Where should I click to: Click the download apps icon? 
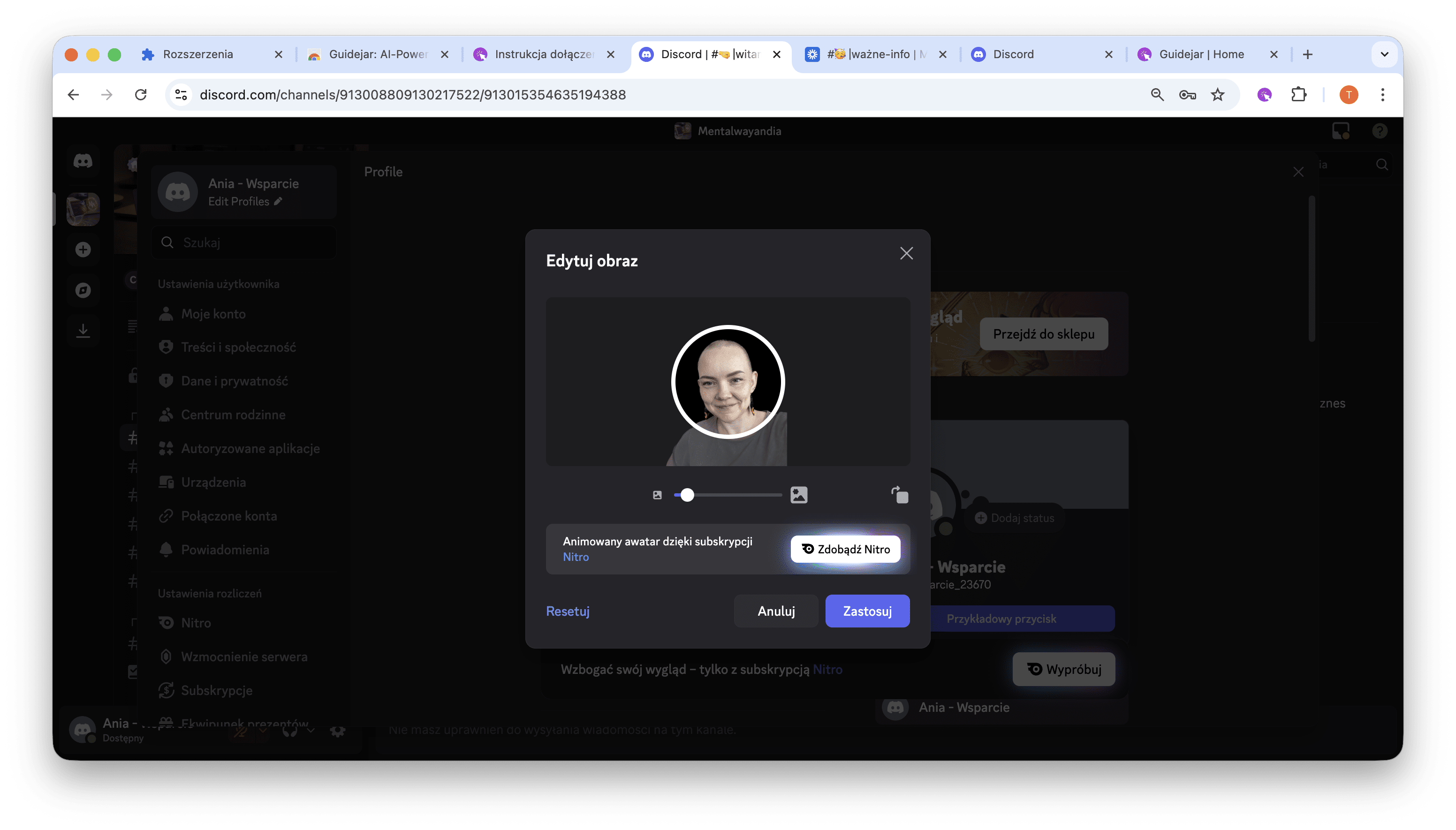[x=83, y=331]
